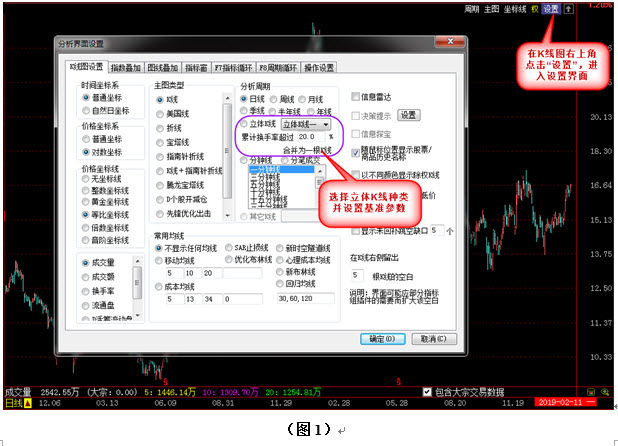This screenshot has height=446, width=618.
Task: Close the 分析界面设置 dialog
Action: 450,42
